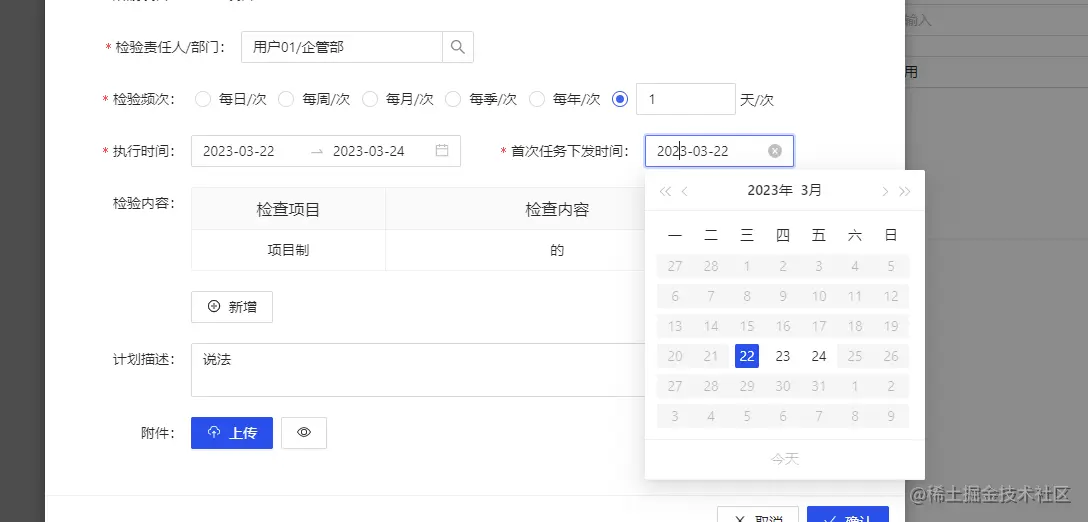The width and height of the screenshot is (1088, 522).
Task: Go to next month in calendar
Action: pos(885,192)
